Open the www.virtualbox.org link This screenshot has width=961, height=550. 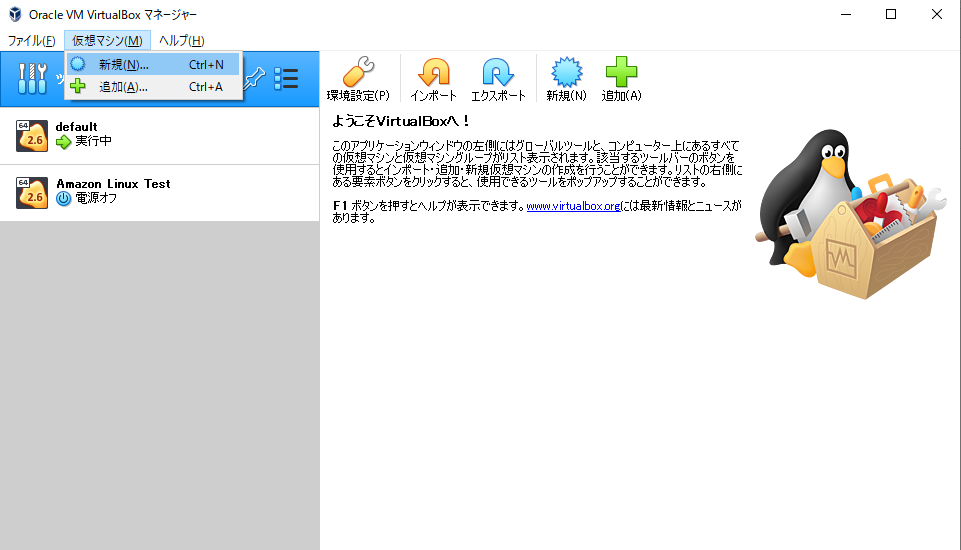point(573,206)
